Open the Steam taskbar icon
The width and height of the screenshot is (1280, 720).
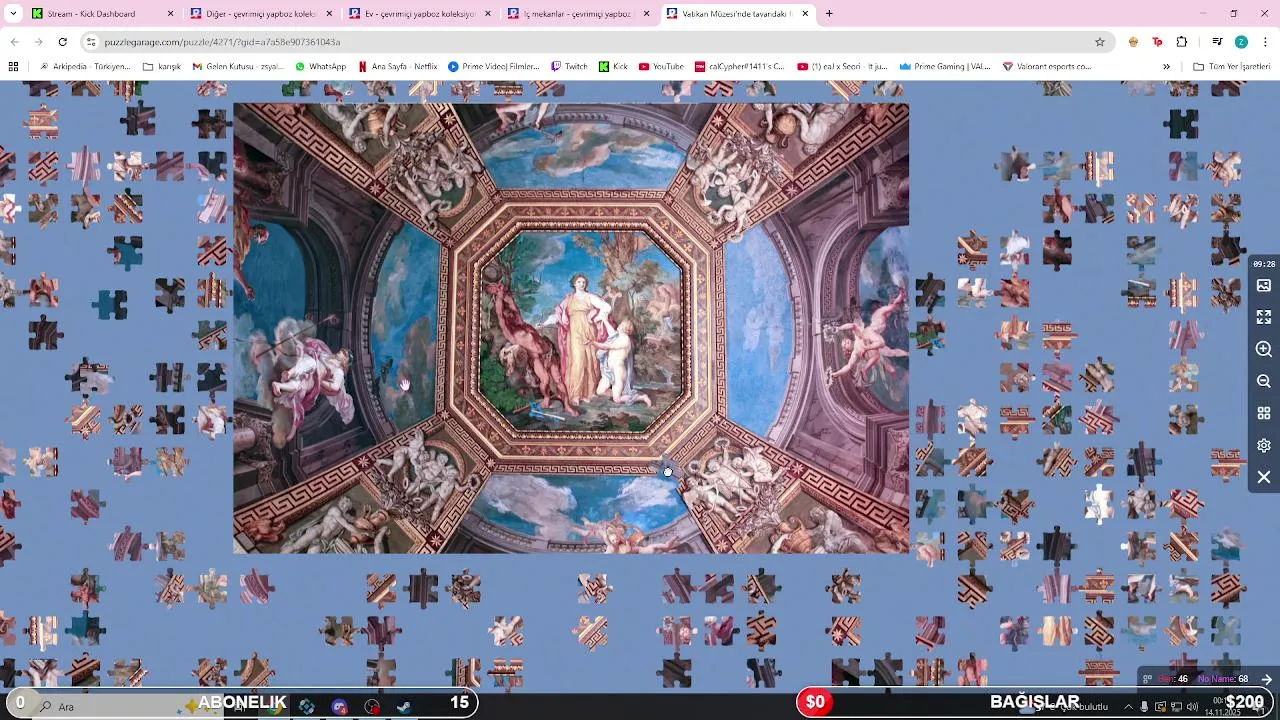click(404, 706)
